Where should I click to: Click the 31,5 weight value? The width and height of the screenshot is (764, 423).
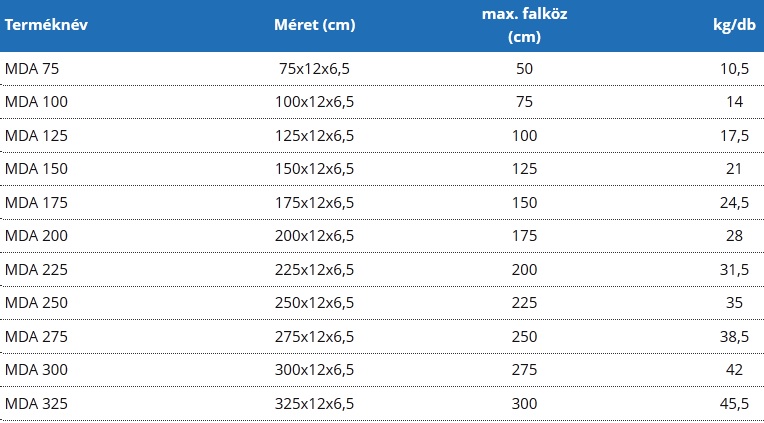pos(734,269)
